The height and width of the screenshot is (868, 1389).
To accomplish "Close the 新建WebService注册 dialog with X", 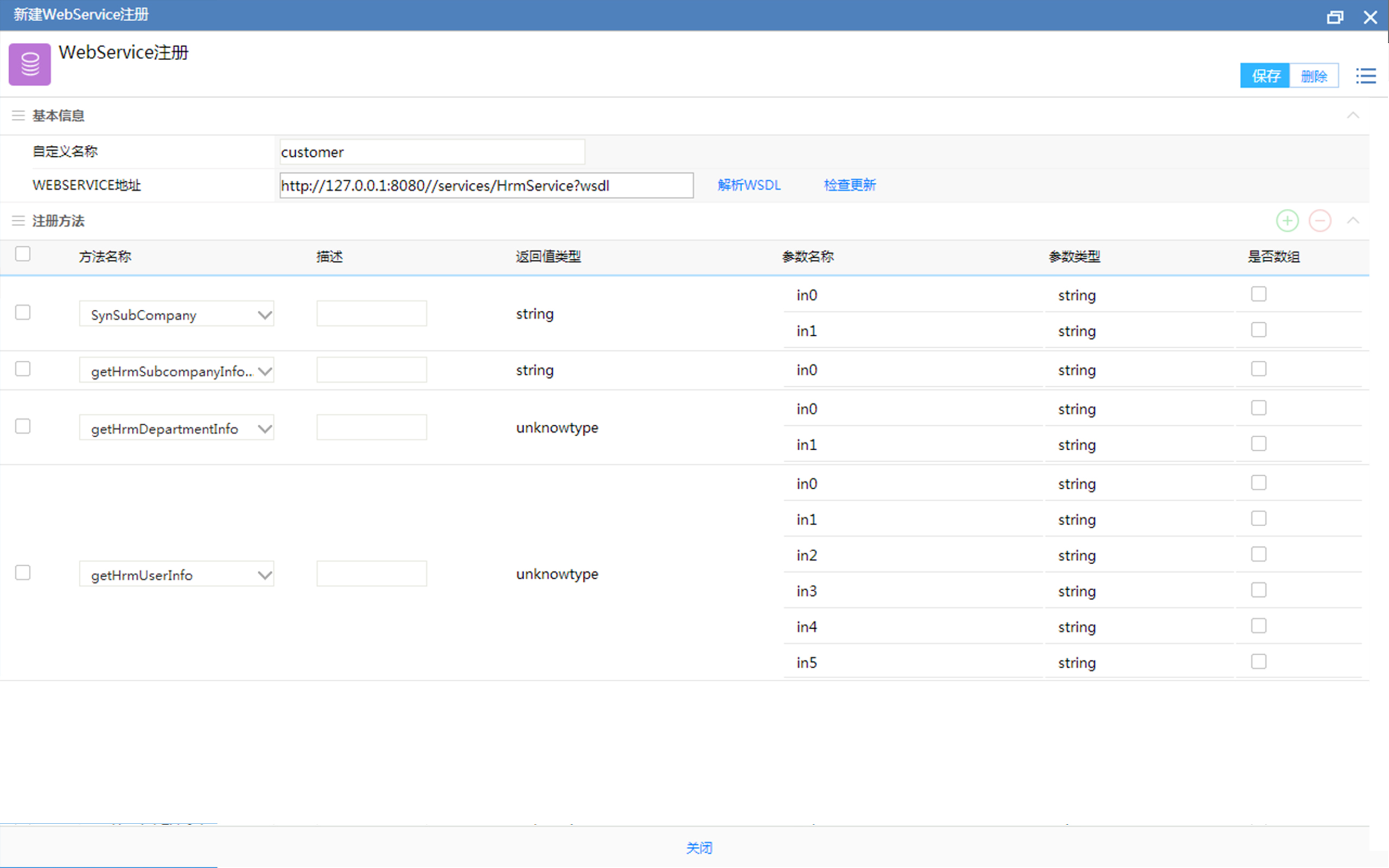I will [x=1370, y=17].
